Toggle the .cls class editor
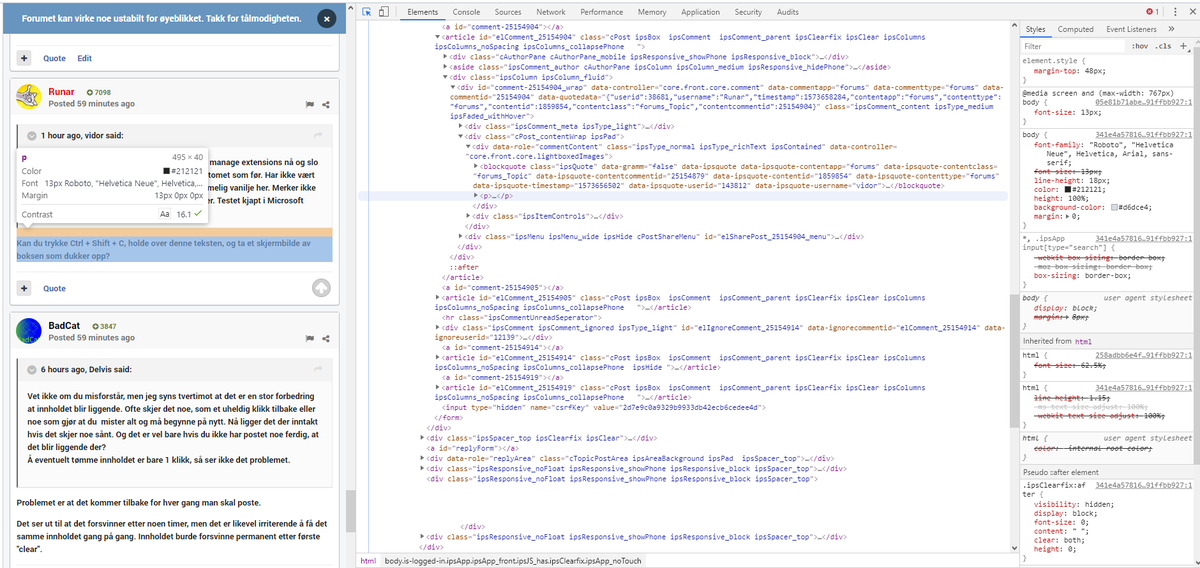The height and width of the screenshot is (568, 1200). click(x=1163, y=46)
